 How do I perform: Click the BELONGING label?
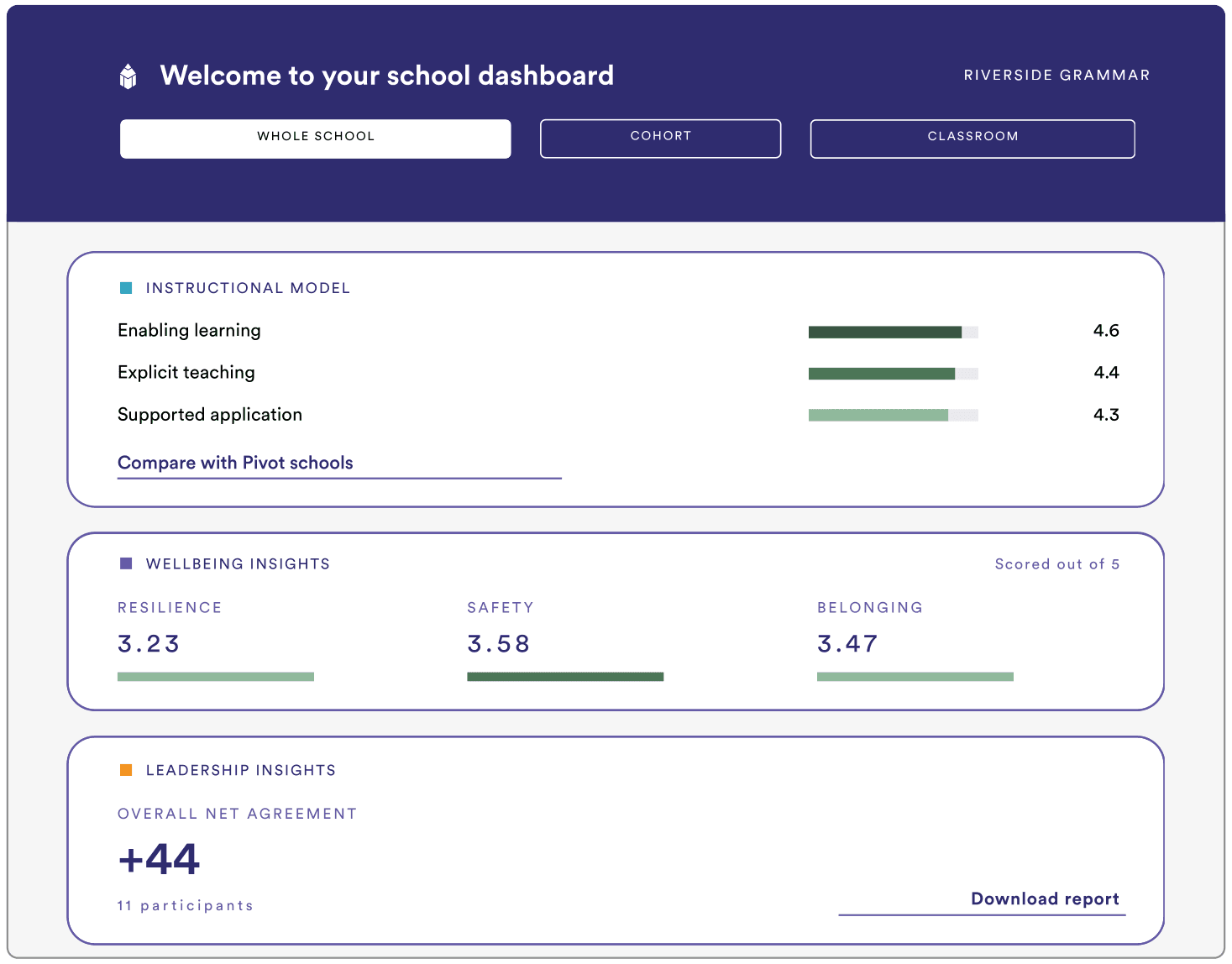point(870,608)
